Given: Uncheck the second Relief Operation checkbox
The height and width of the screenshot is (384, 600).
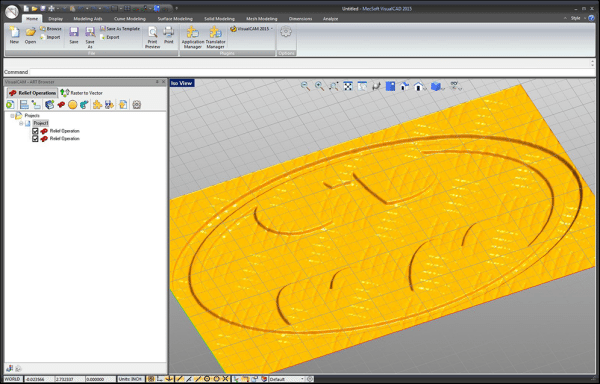Looking at the screenshot, I should (x=35, y=139).
